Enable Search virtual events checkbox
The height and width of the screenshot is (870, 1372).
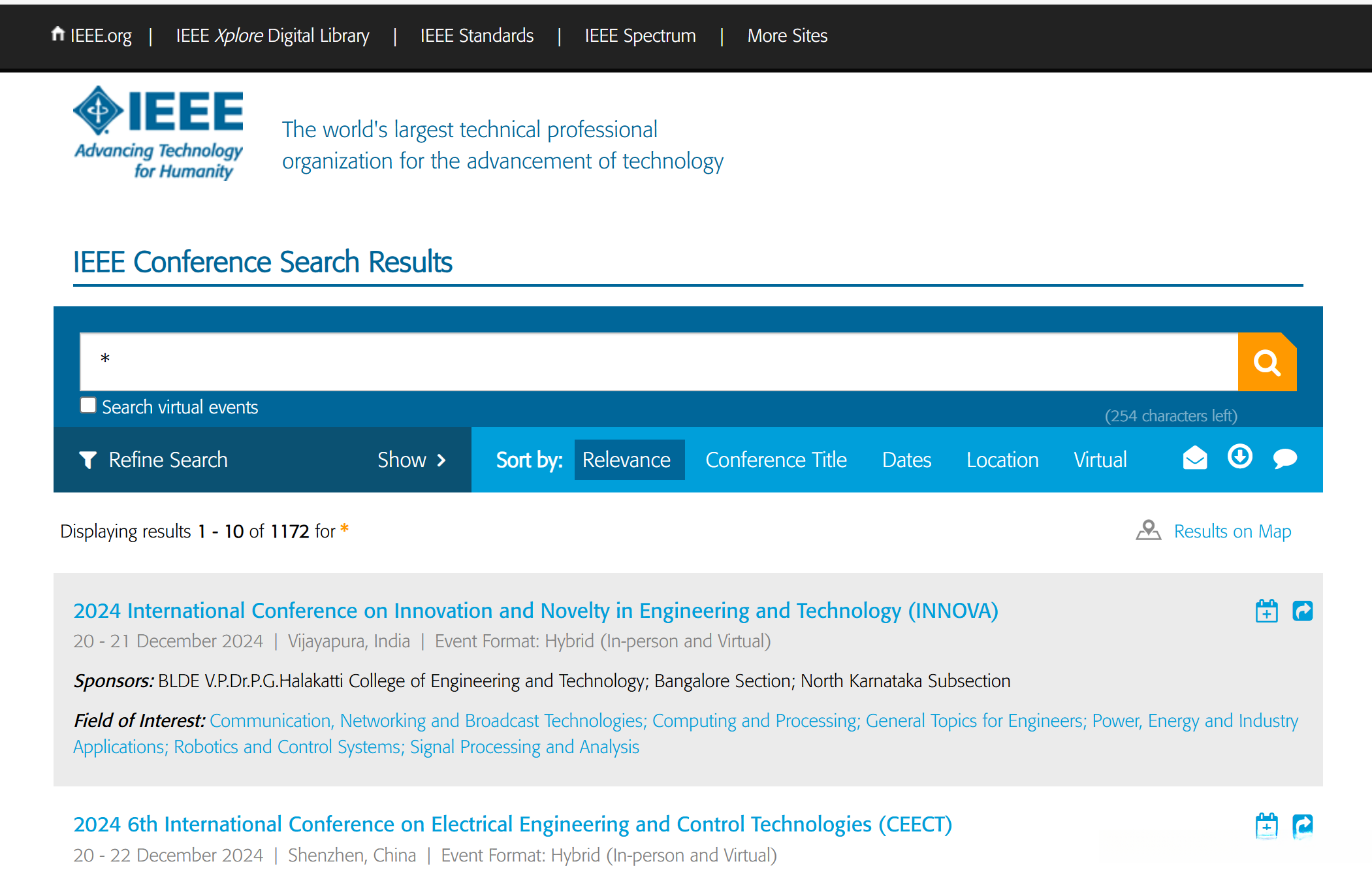88,406
